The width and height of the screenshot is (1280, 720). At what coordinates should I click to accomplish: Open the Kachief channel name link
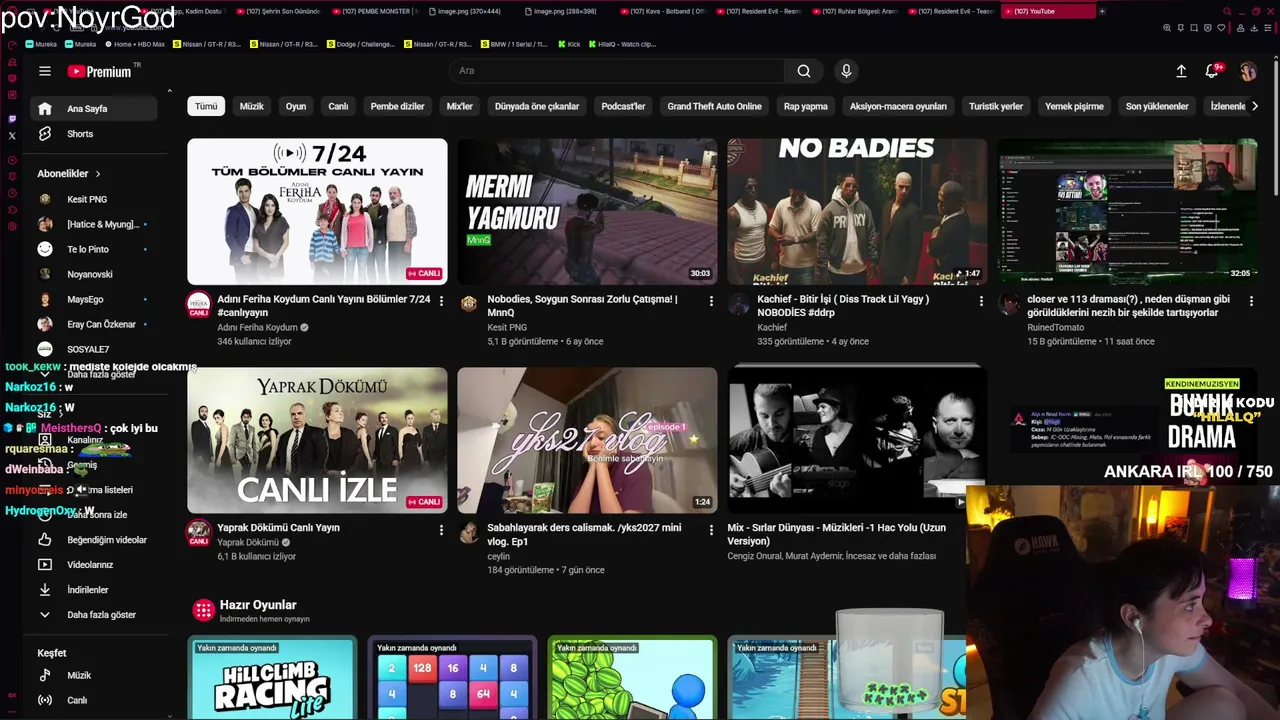[772, 327]
